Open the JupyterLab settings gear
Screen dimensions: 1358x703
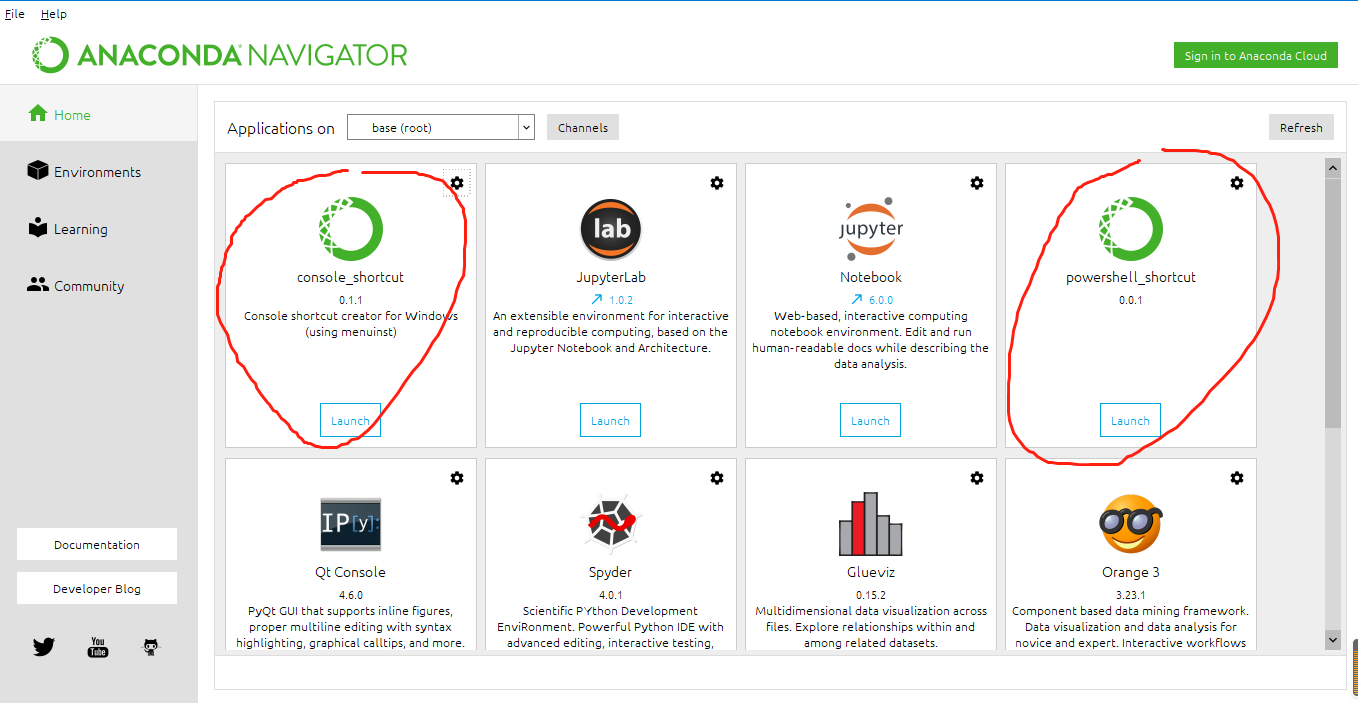[x=717, y=183]
